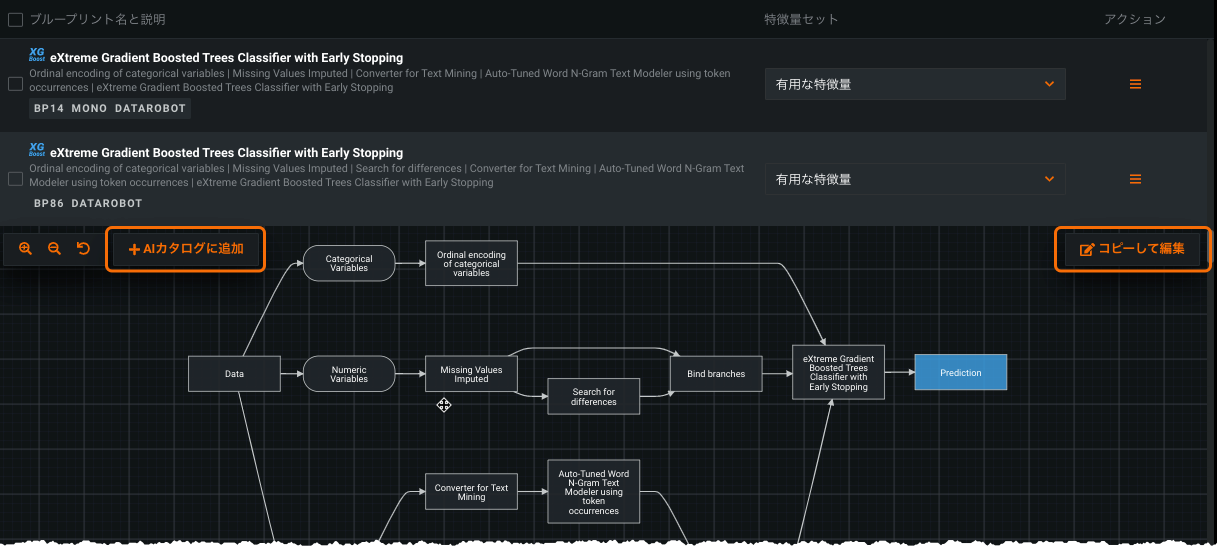
Task: Click the コピーして編集 button
Action: coord(1133,249)
